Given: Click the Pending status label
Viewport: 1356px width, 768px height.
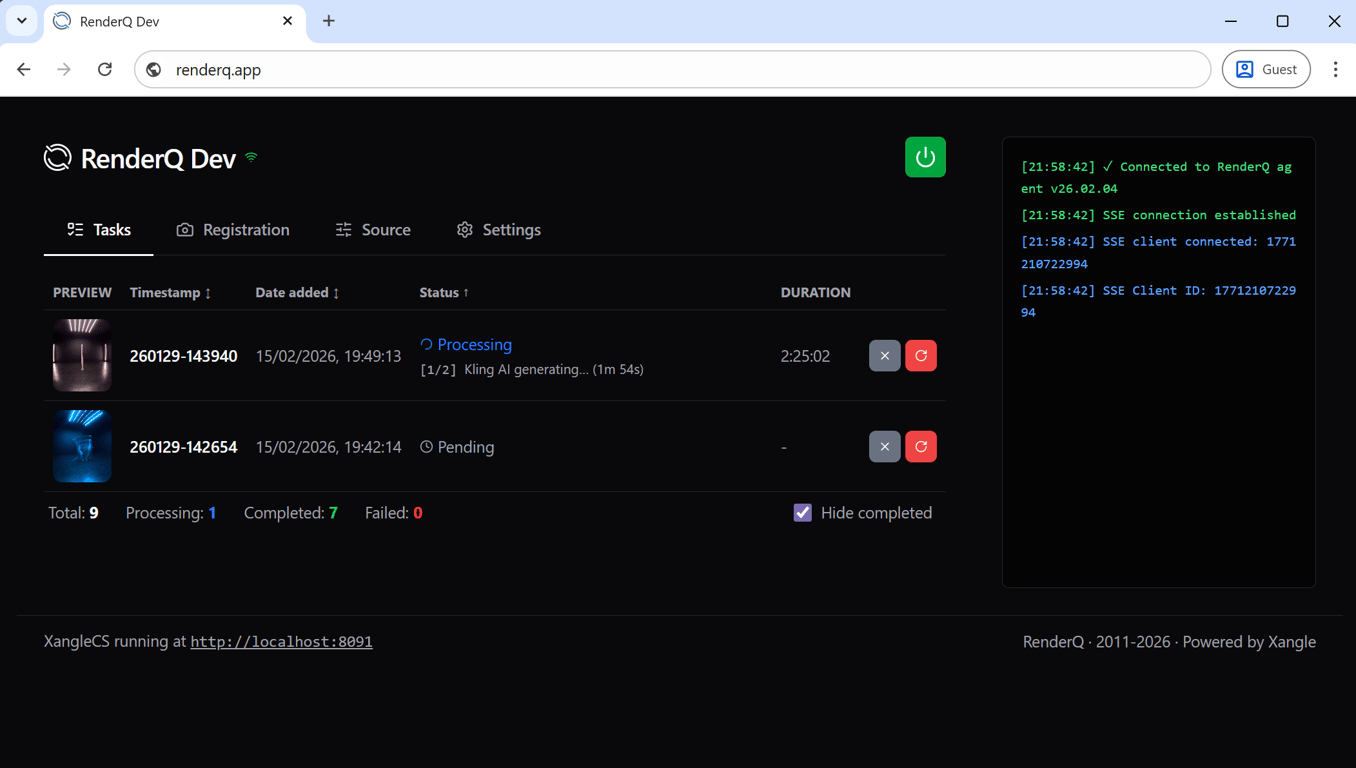Looking at the screenshot, I should (457, 447).
